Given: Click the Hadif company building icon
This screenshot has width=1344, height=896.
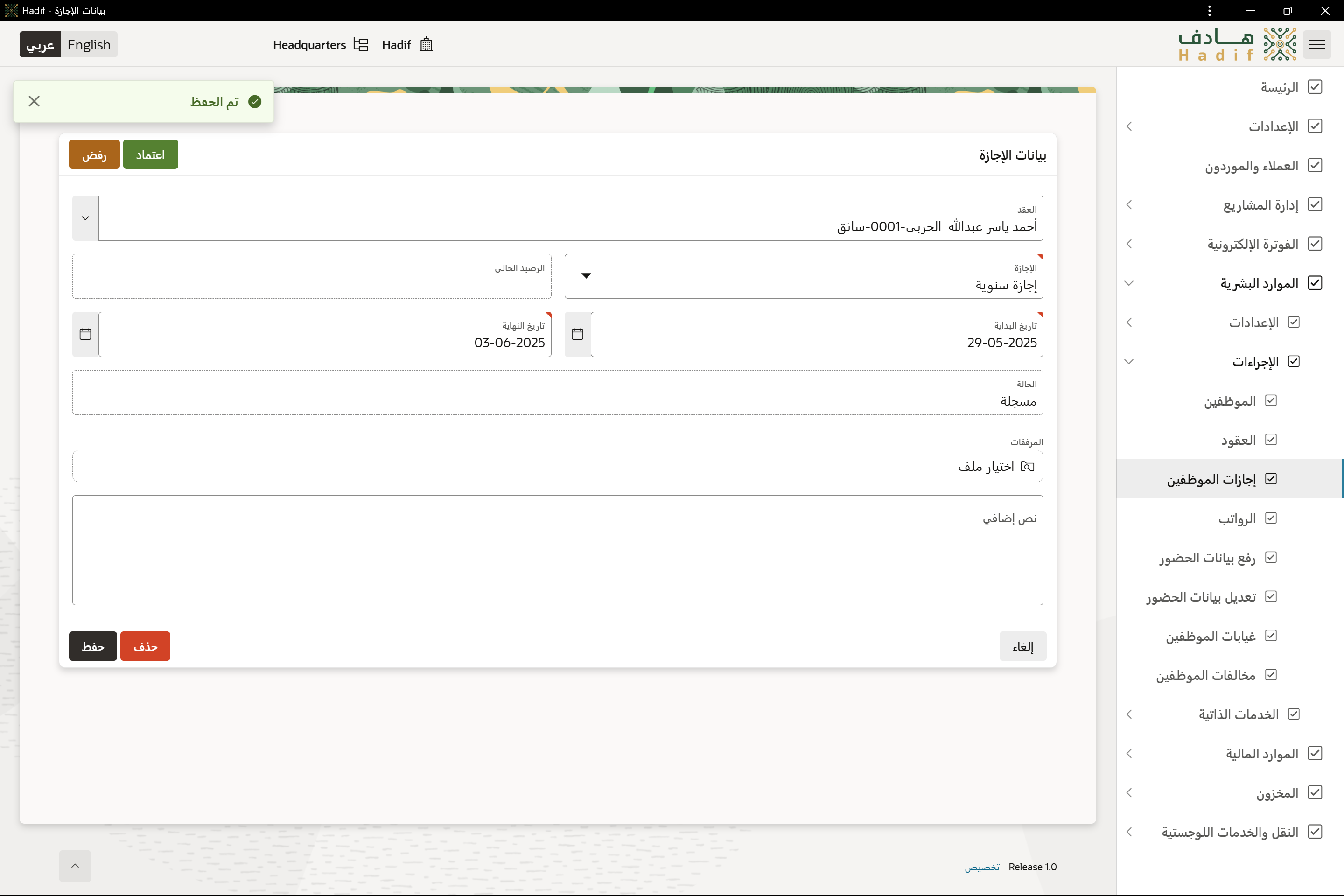Looking at the screenshot, I should [x=426, y=45].
